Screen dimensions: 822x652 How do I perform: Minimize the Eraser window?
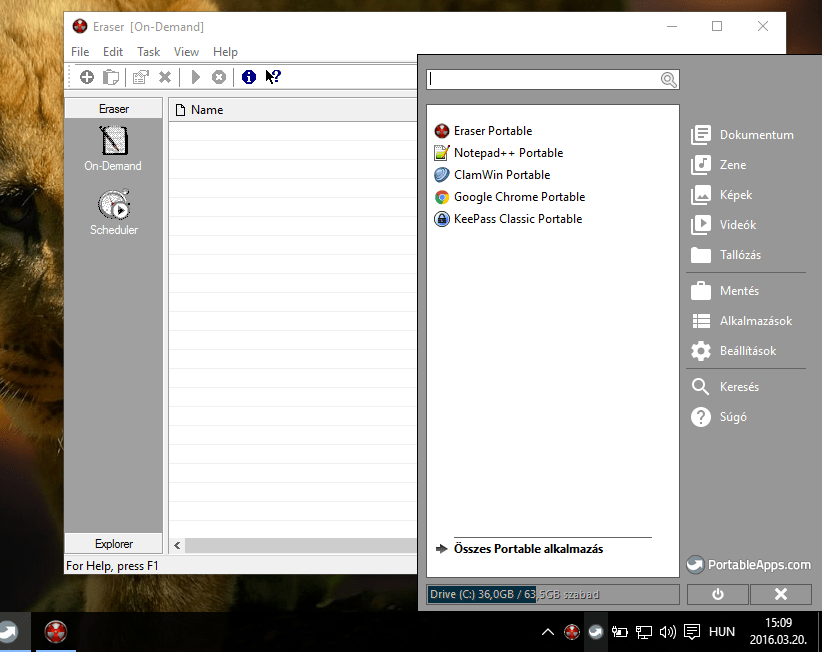(x=672, y=26)
